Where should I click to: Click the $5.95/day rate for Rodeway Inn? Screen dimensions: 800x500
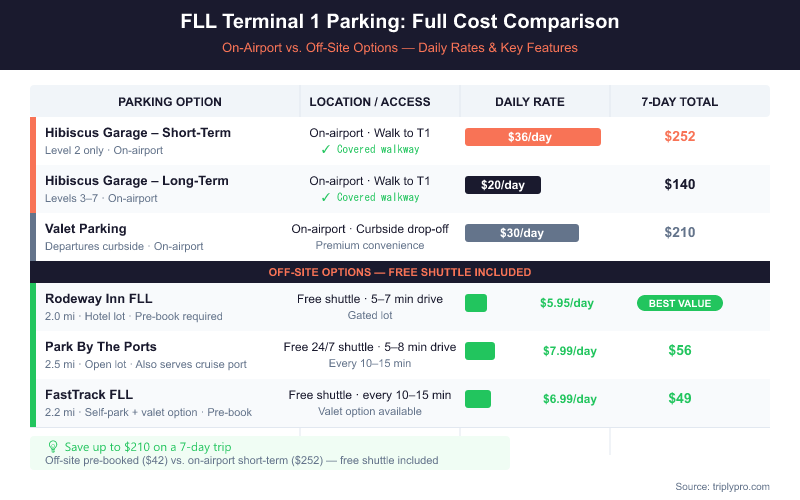(x=567, y=303)
